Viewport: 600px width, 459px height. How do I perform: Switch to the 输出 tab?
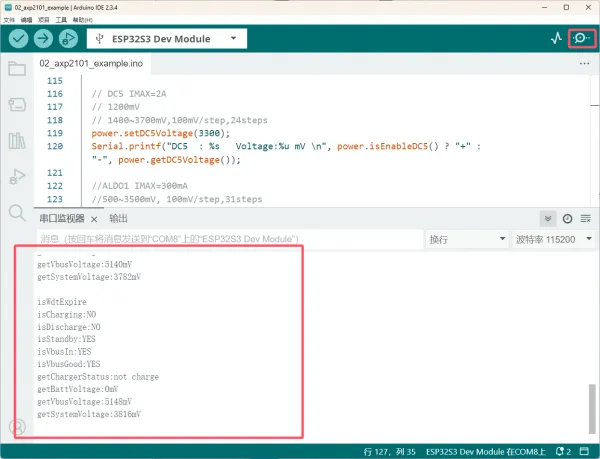(x=119, y=218)
